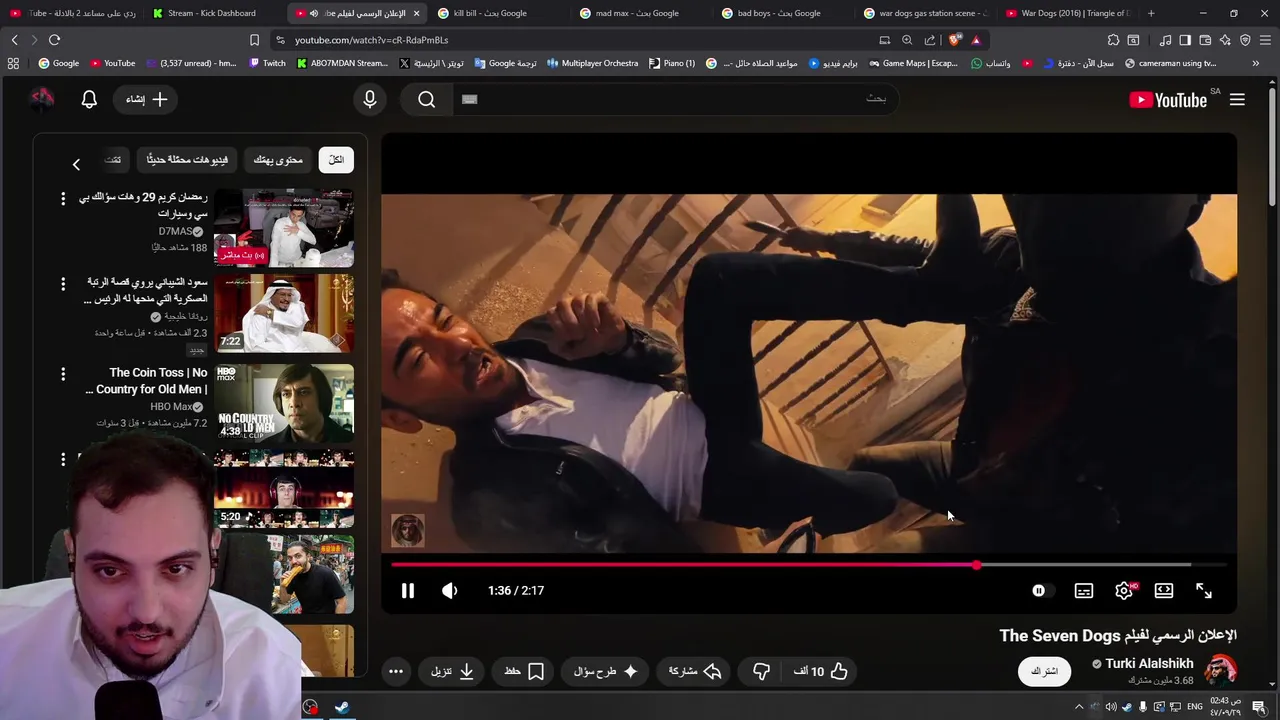The image size is (1280, 720).
Task: Download the video with تنزيل button
Action: (x=453, y=671)
